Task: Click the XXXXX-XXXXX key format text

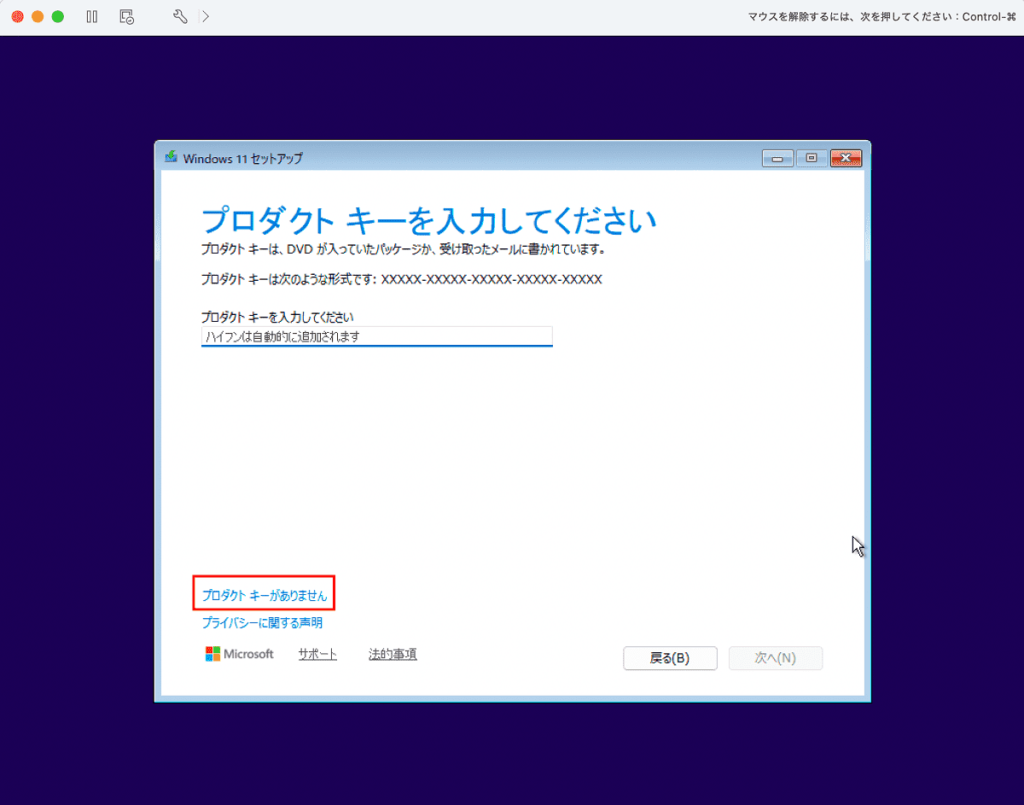Action: [x=492, y=279]
